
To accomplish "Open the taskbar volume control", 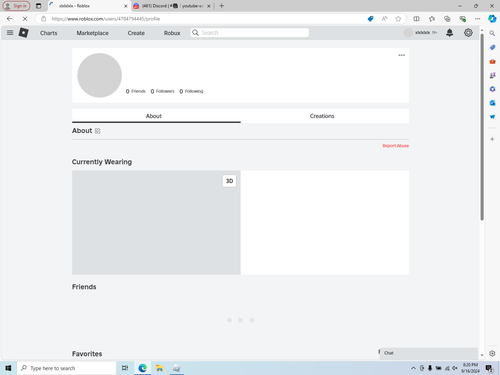I will coord(455,368).
